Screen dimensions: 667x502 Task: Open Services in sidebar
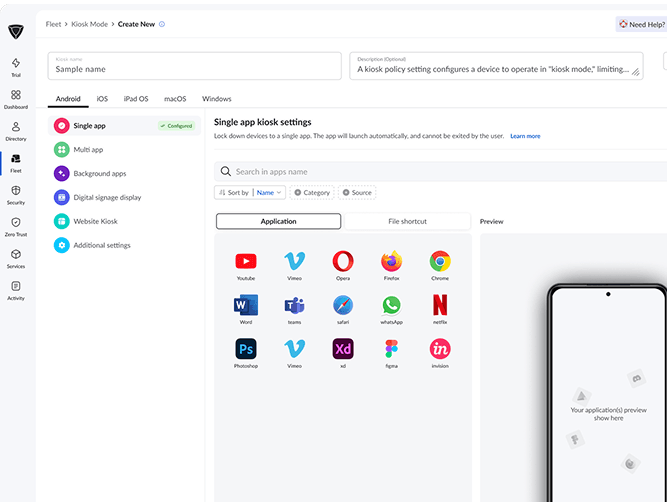tap(16, 259)
